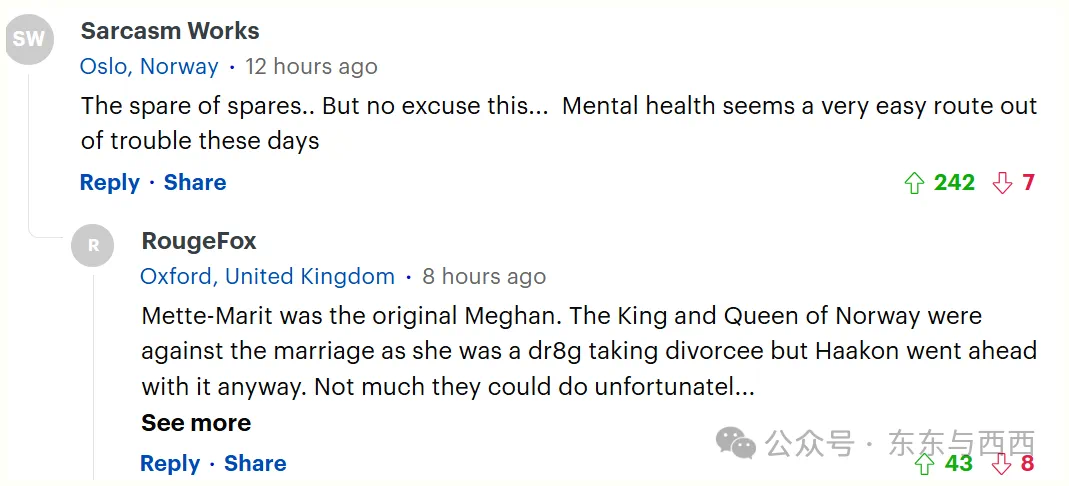Reply to RougeFox's comment
Screen dimensions: 1069x486
(x=170, y=464)
